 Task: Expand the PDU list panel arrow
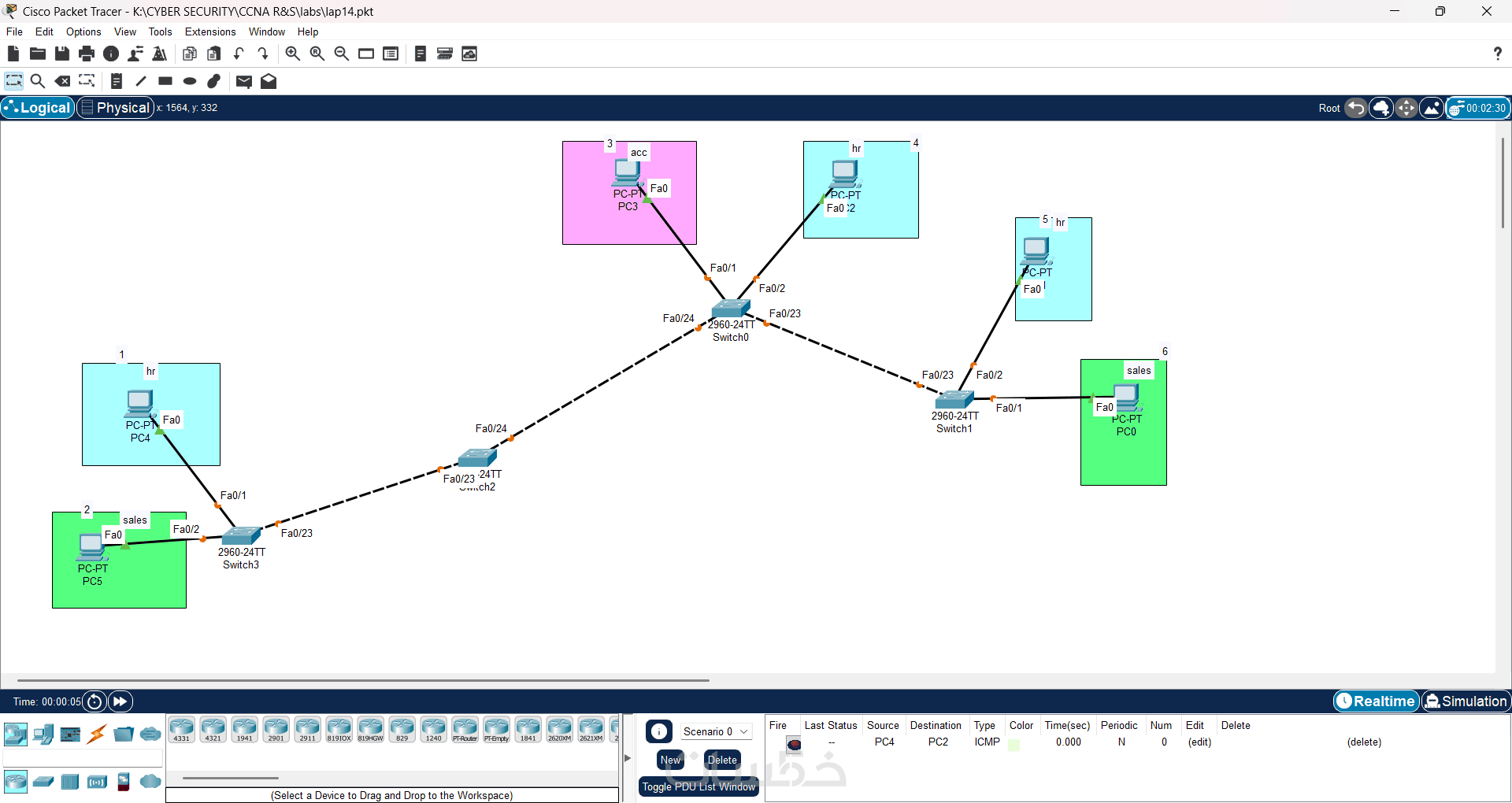pyautogui.click(x=628, y=758)
